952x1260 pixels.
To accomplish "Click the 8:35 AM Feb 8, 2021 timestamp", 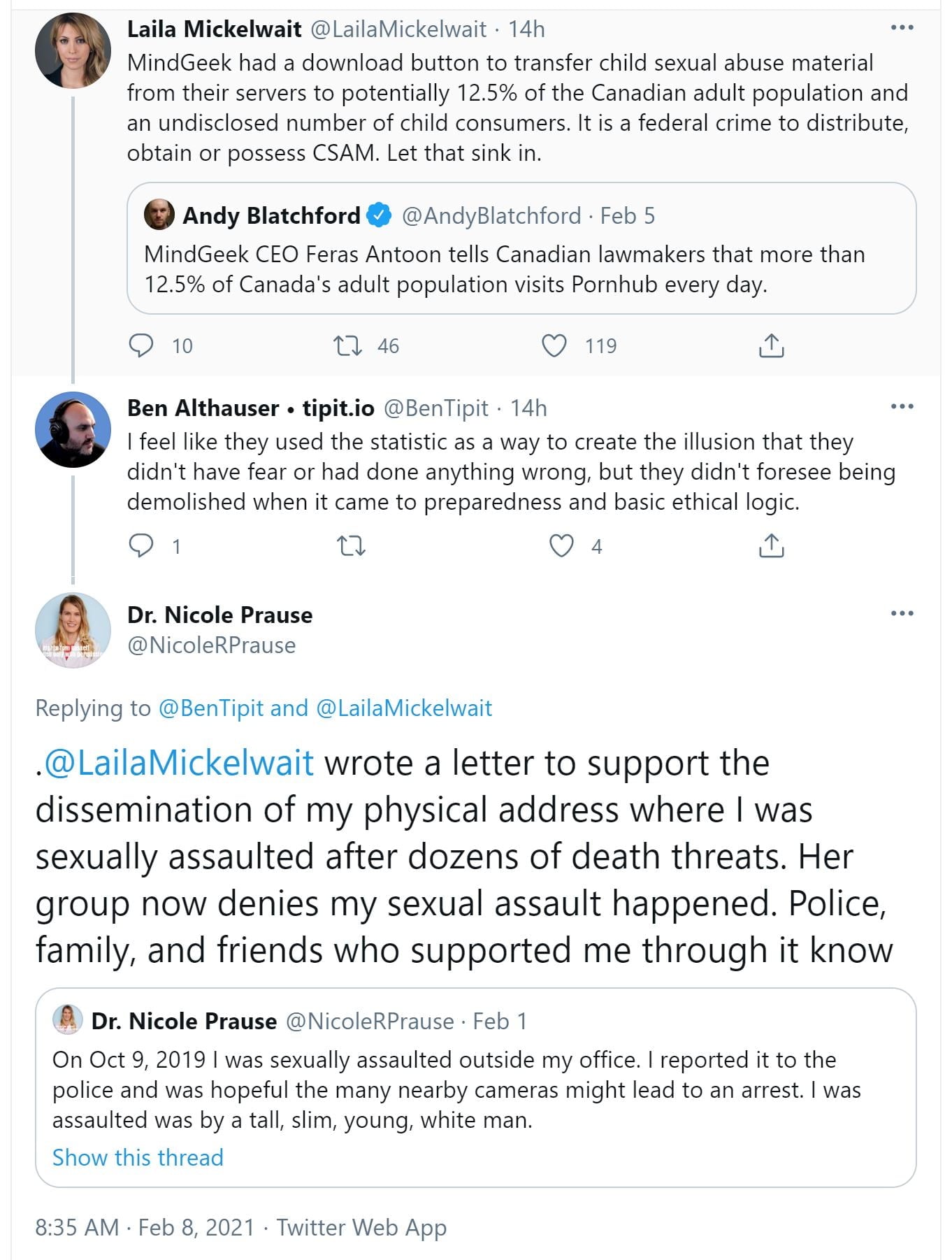I will pos(145,1227).
